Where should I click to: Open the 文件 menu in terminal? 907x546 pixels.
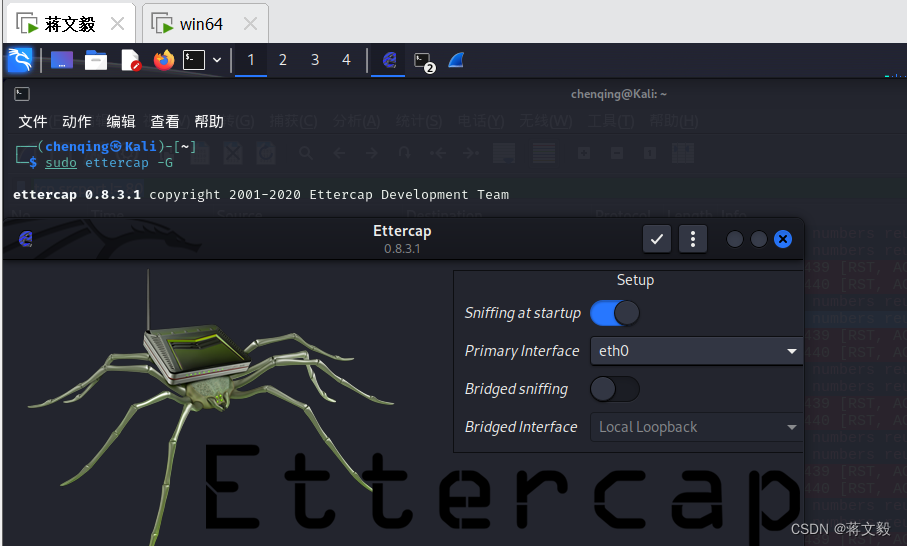pyautogui.click(x=32, y=121)
